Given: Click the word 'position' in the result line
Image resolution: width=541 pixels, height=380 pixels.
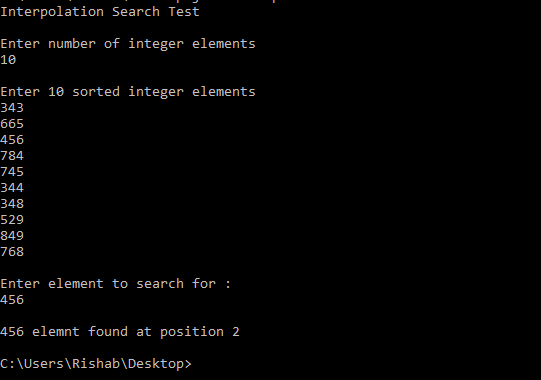Looking at the screenshot, I should pyautogui.click(x=192, y=332).
